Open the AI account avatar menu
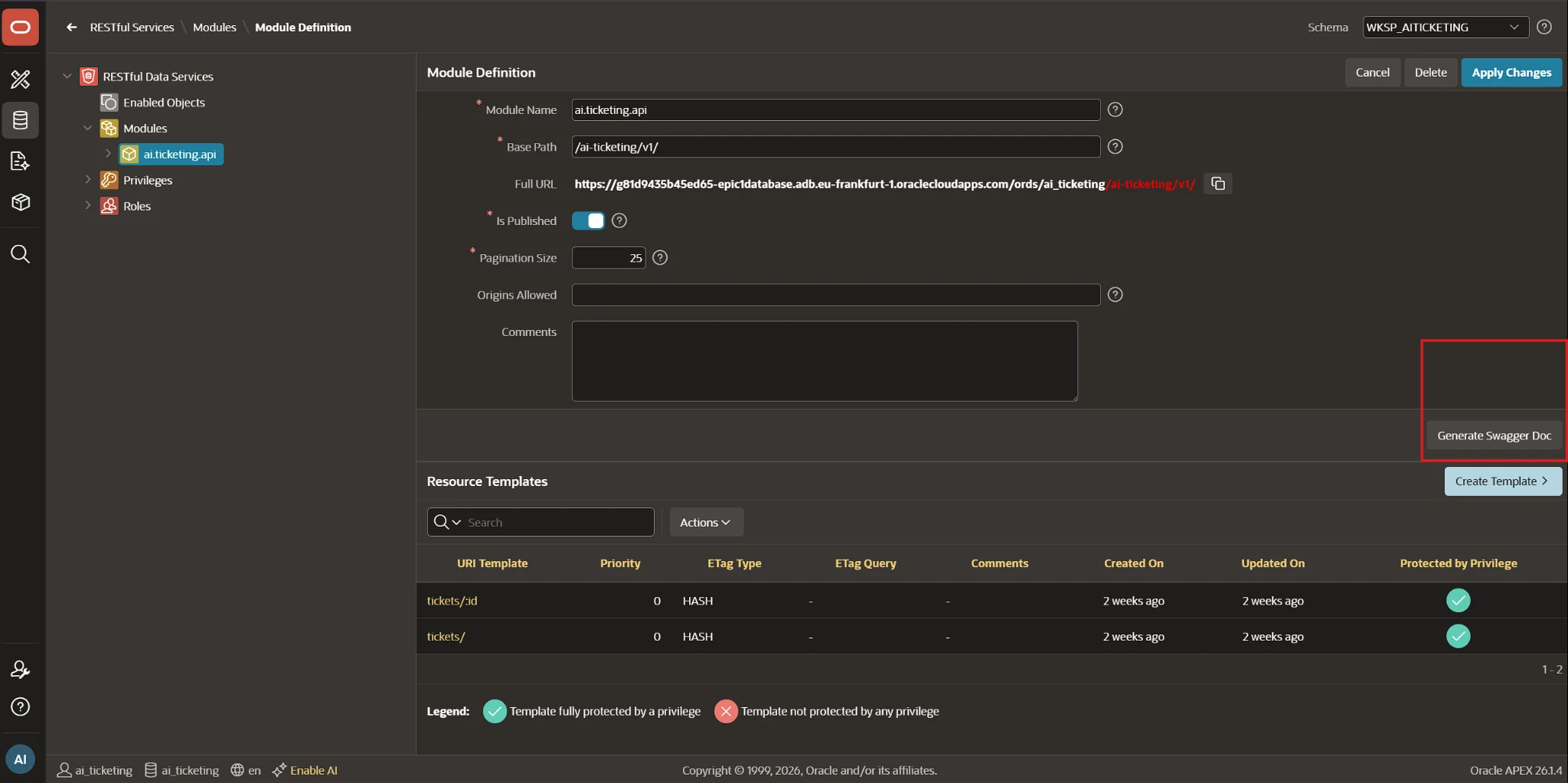1568x783 pixels. (x=21, y=759)
